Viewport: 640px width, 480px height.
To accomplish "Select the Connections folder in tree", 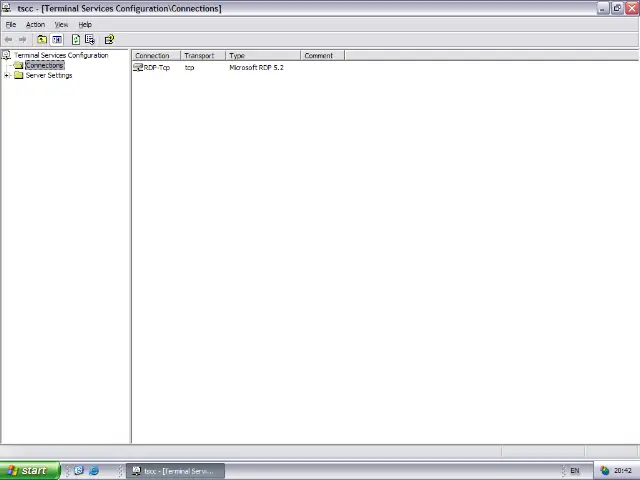I will [x=44, y=65].
